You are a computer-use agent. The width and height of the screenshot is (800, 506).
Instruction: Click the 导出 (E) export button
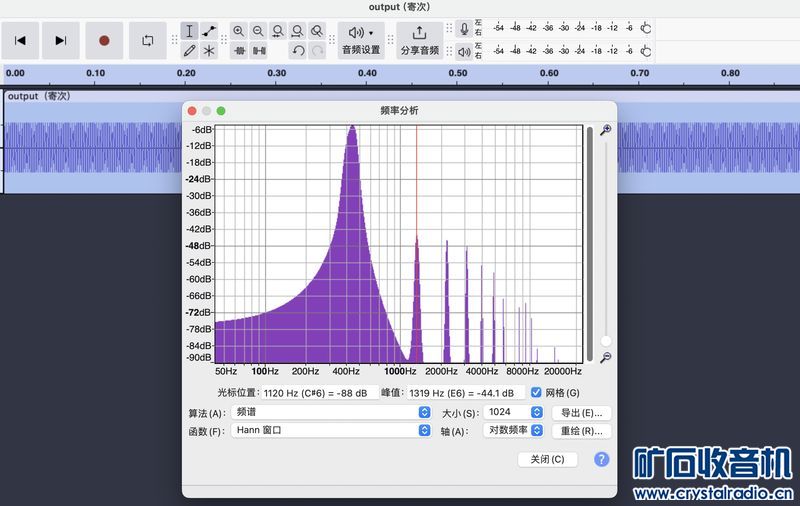pyautogui.click(x=581, y=412)
